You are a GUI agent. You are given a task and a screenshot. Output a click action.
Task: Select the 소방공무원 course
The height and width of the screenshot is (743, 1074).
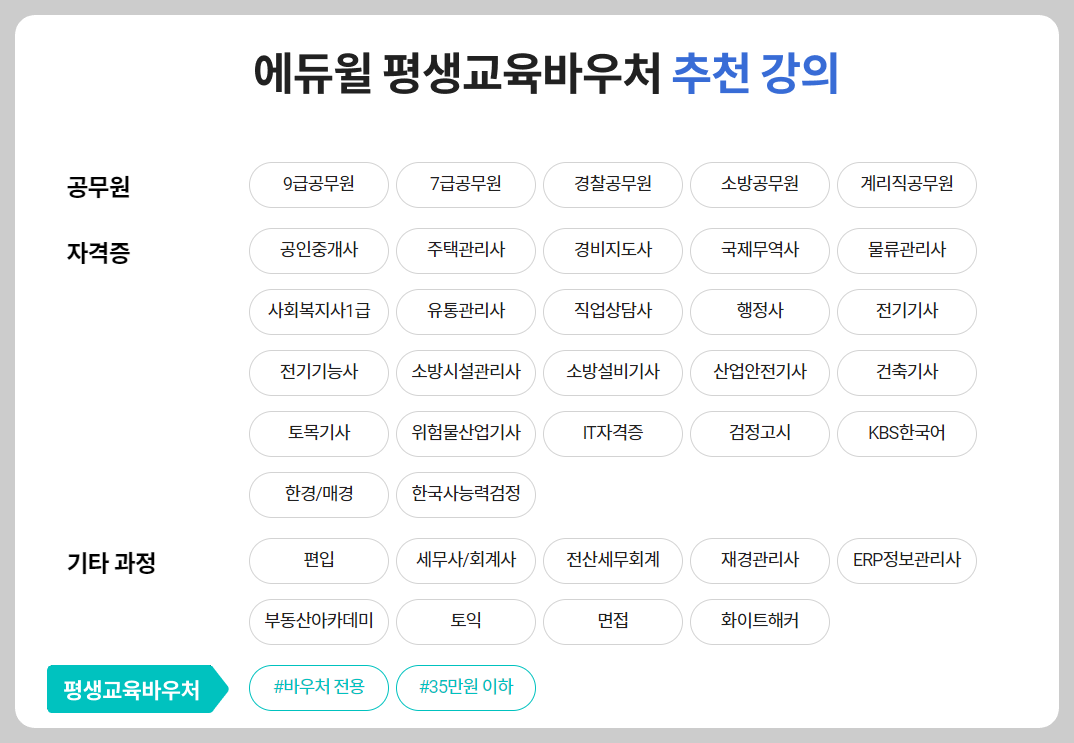pyautogui.click(x=759, y=185)
